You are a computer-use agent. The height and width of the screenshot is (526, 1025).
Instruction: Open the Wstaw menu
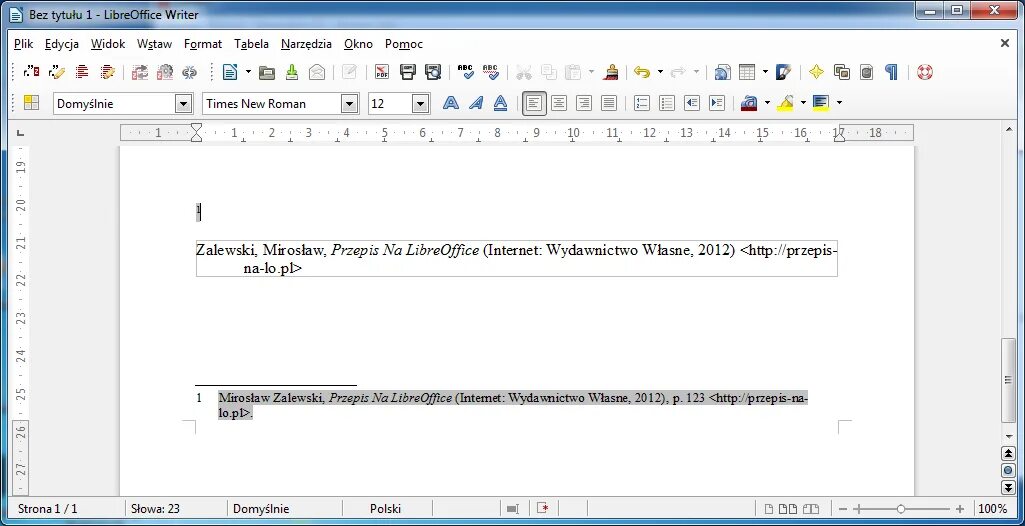(x=154, y=44)
